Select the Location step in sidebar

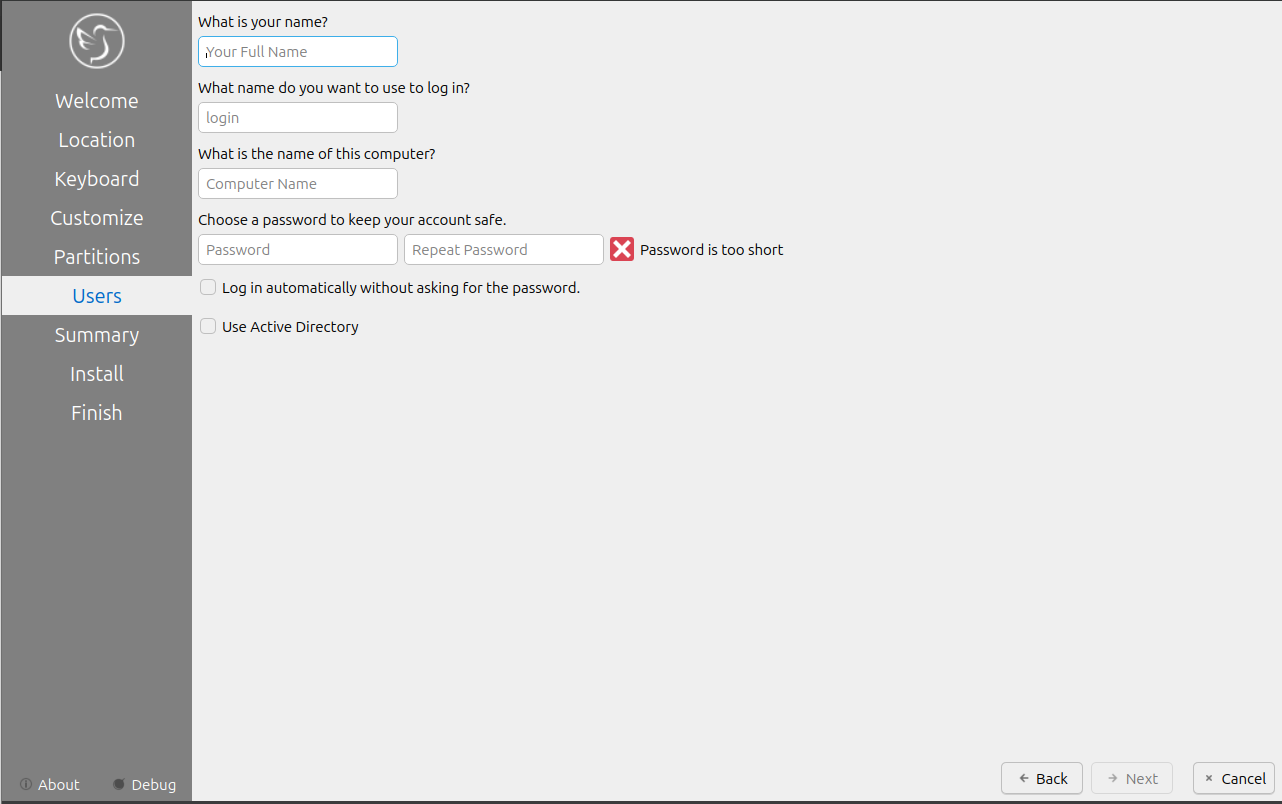click(96, 140)
